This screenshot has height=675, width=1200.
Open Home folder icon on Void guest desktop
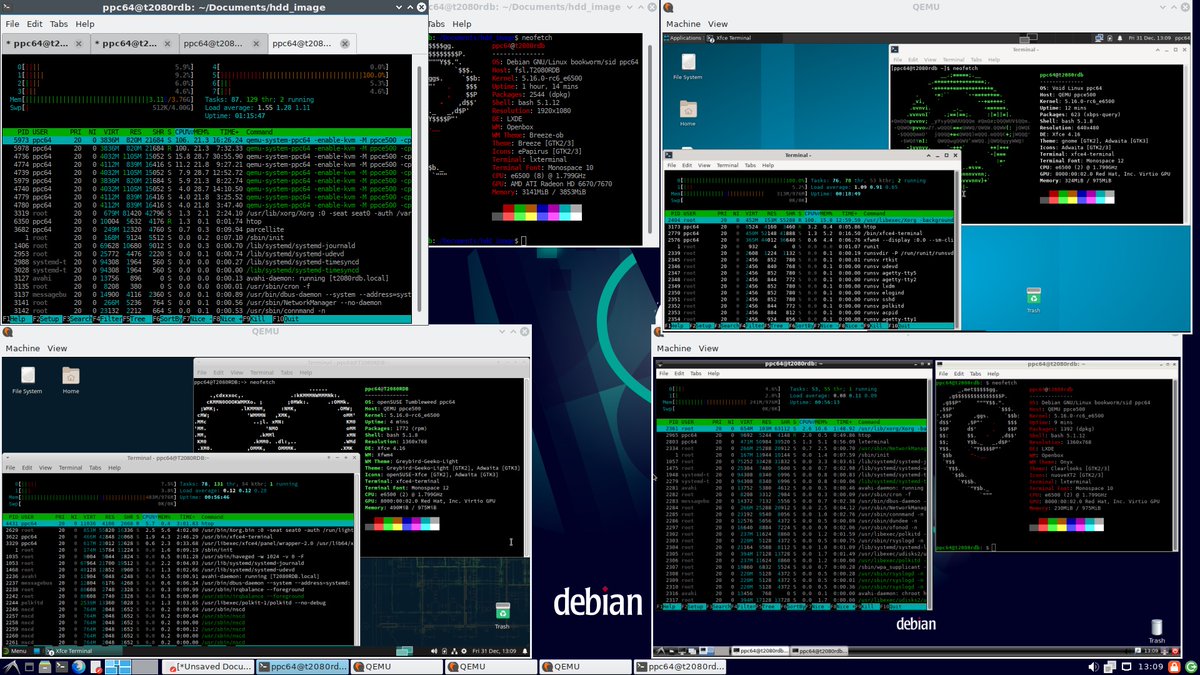687,111
